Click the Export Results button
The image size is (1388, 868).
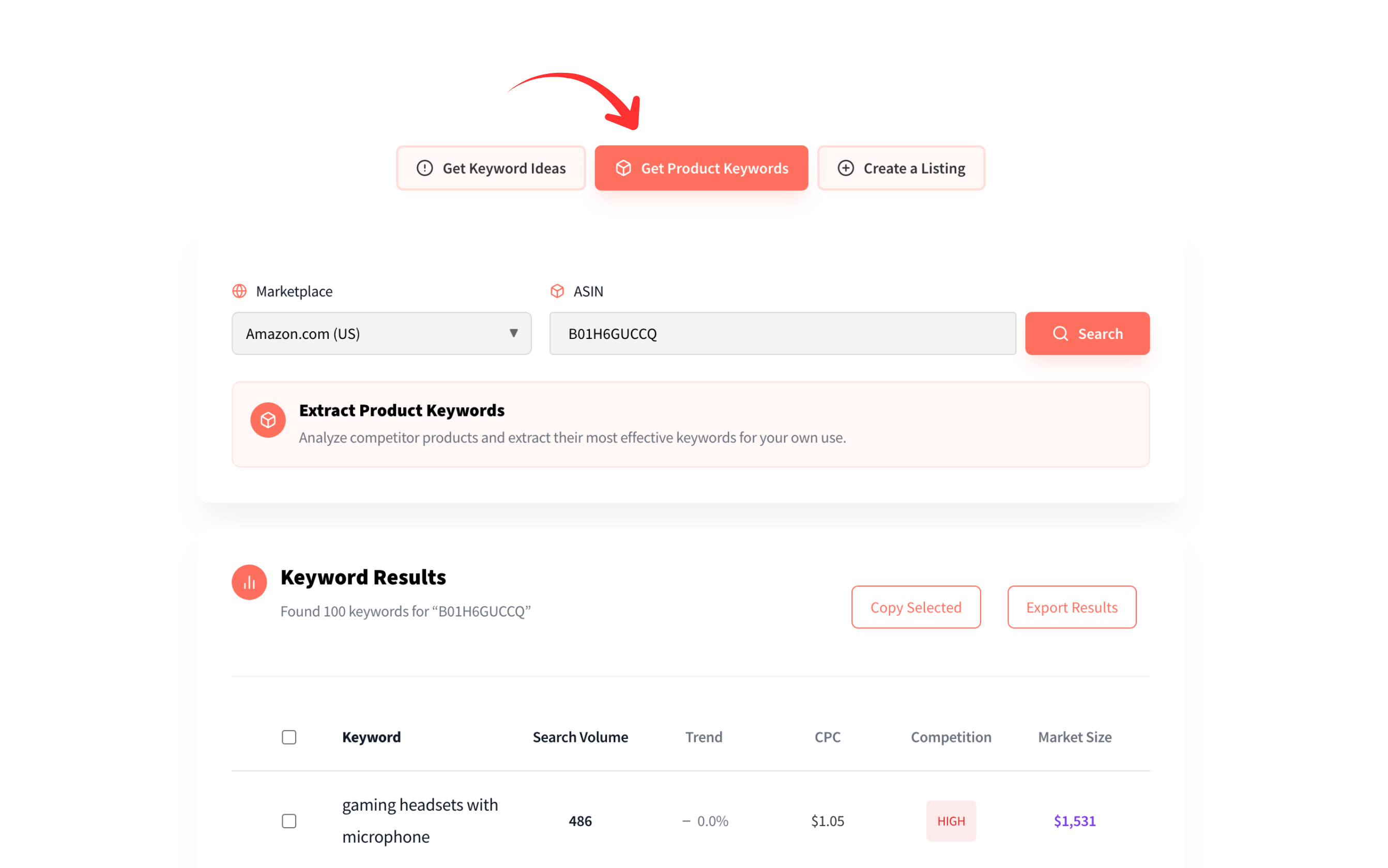tap(1071, 607)
